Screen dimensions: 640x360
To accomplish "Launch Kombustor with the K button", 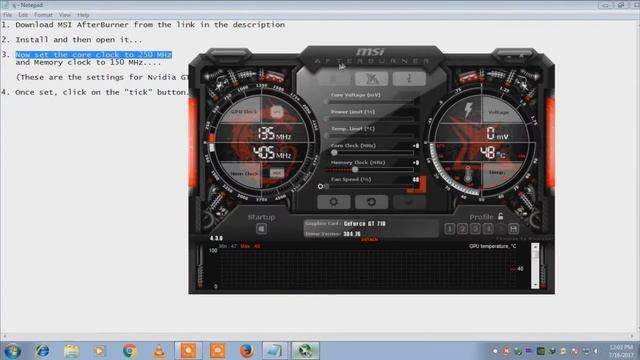I will tap(333, 79).
